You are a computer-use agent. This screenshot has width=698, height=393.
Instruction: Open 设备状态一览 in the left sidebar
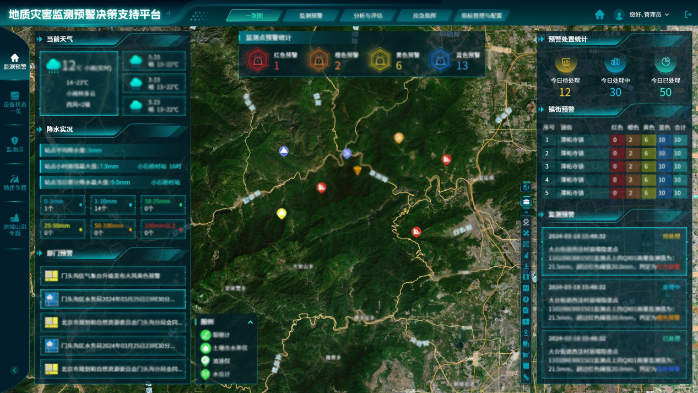point(15,102)
